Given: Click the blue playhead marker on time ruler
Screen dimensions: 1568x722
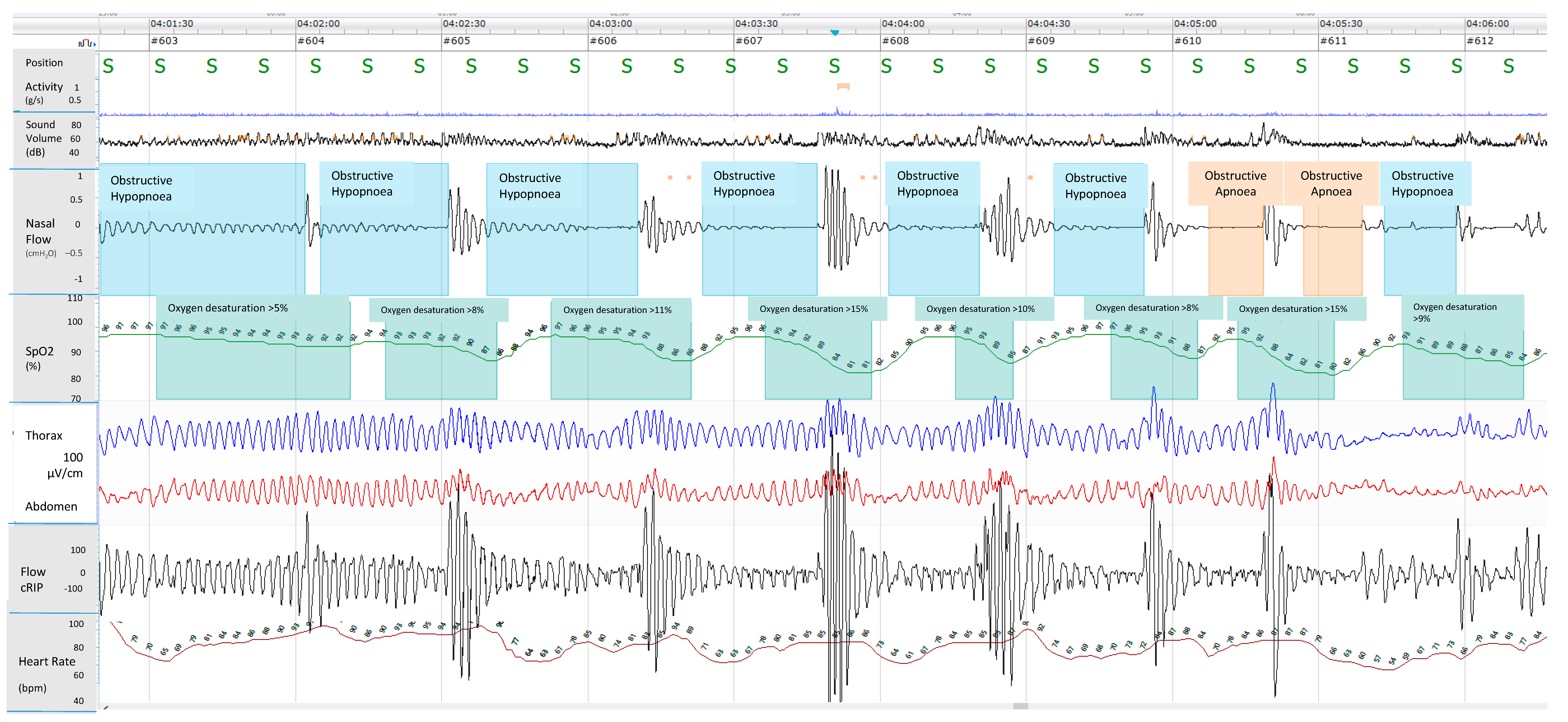Looking at the screenshot, I should (835, 32).
